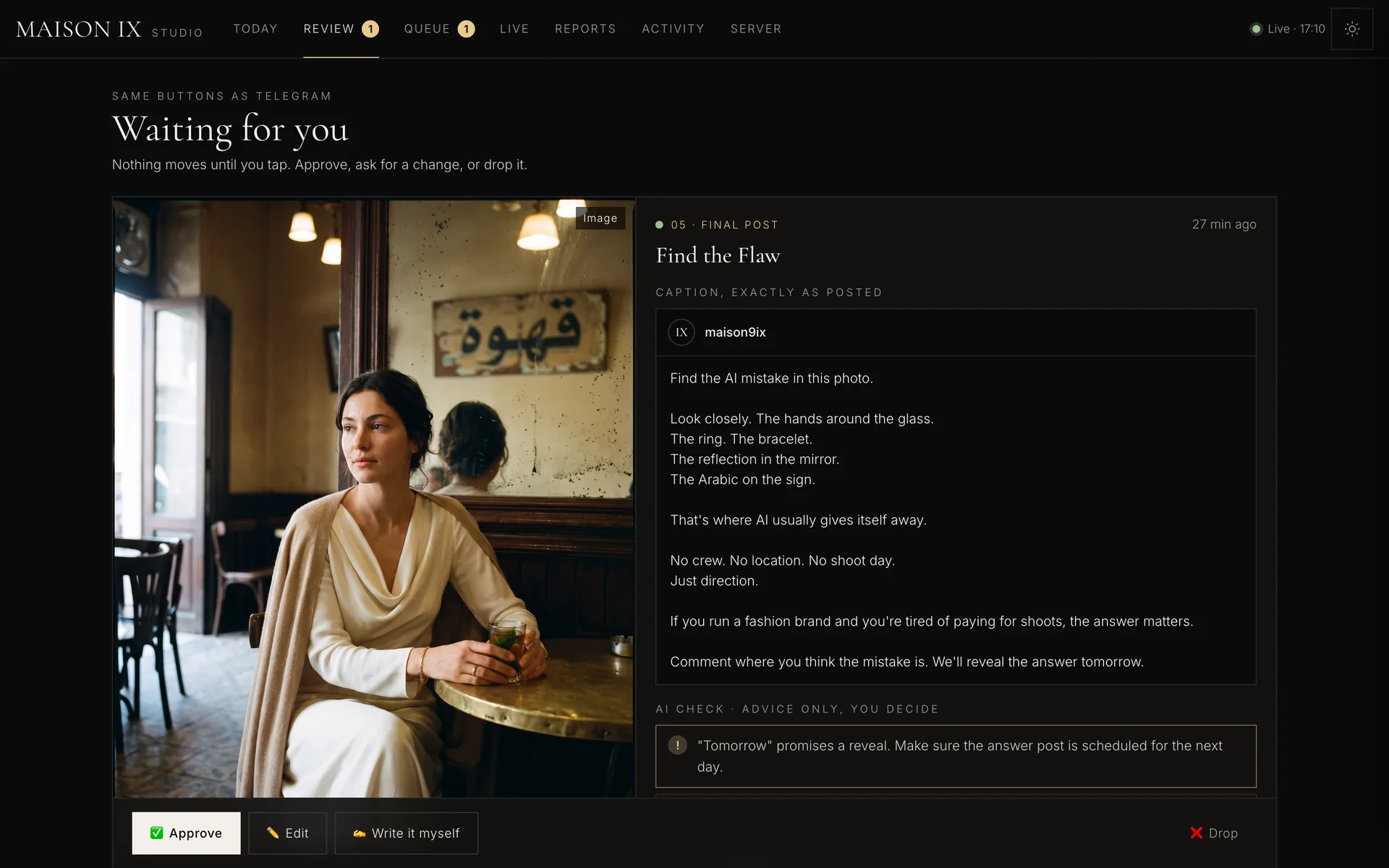Click the AI check 'Tomorrow' reveal advice note
The height and width of the screenshot is (868, 1389).
(956, 756)
